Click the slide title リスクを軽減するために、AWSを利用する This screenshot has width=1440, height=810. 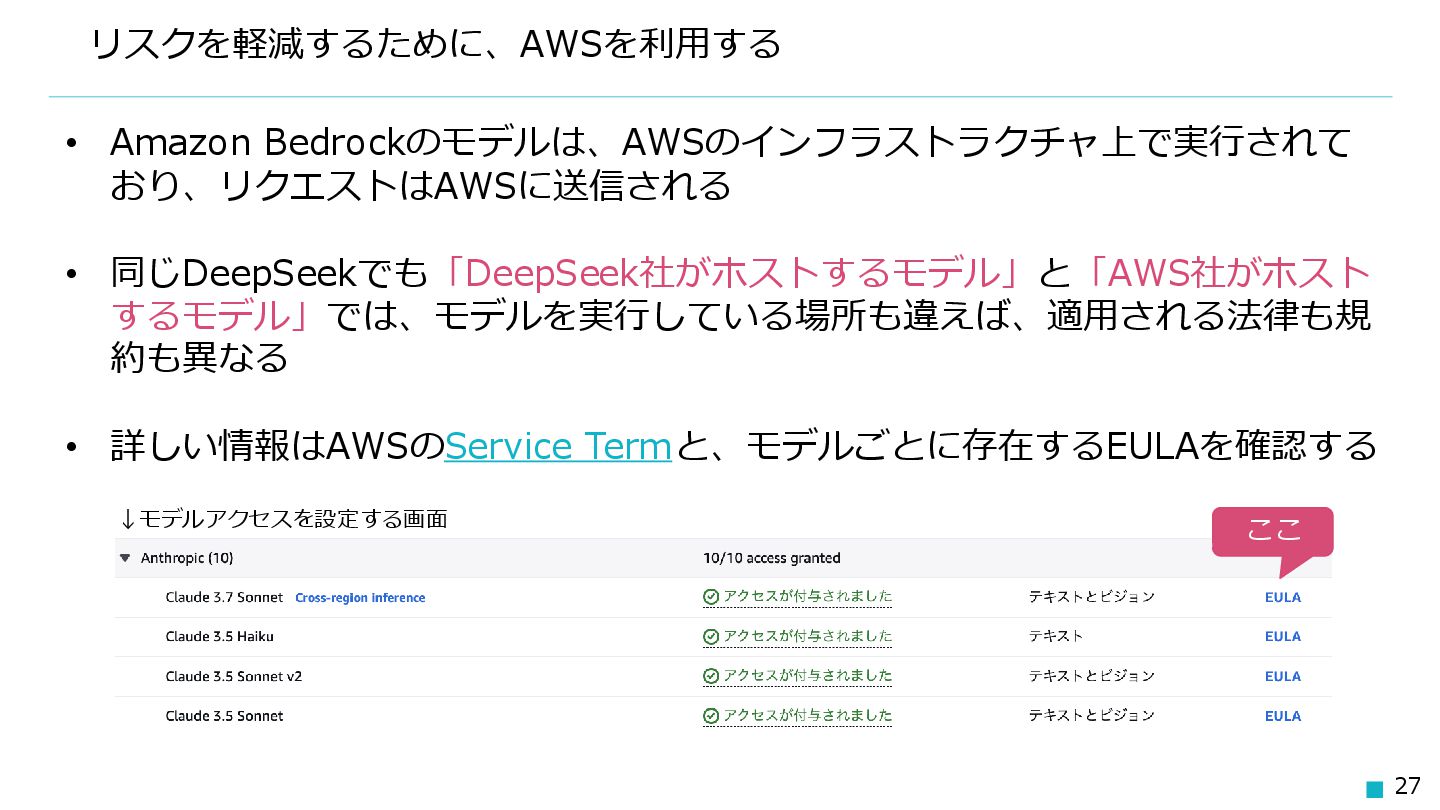pyautogui.click(x=436, y=44)
